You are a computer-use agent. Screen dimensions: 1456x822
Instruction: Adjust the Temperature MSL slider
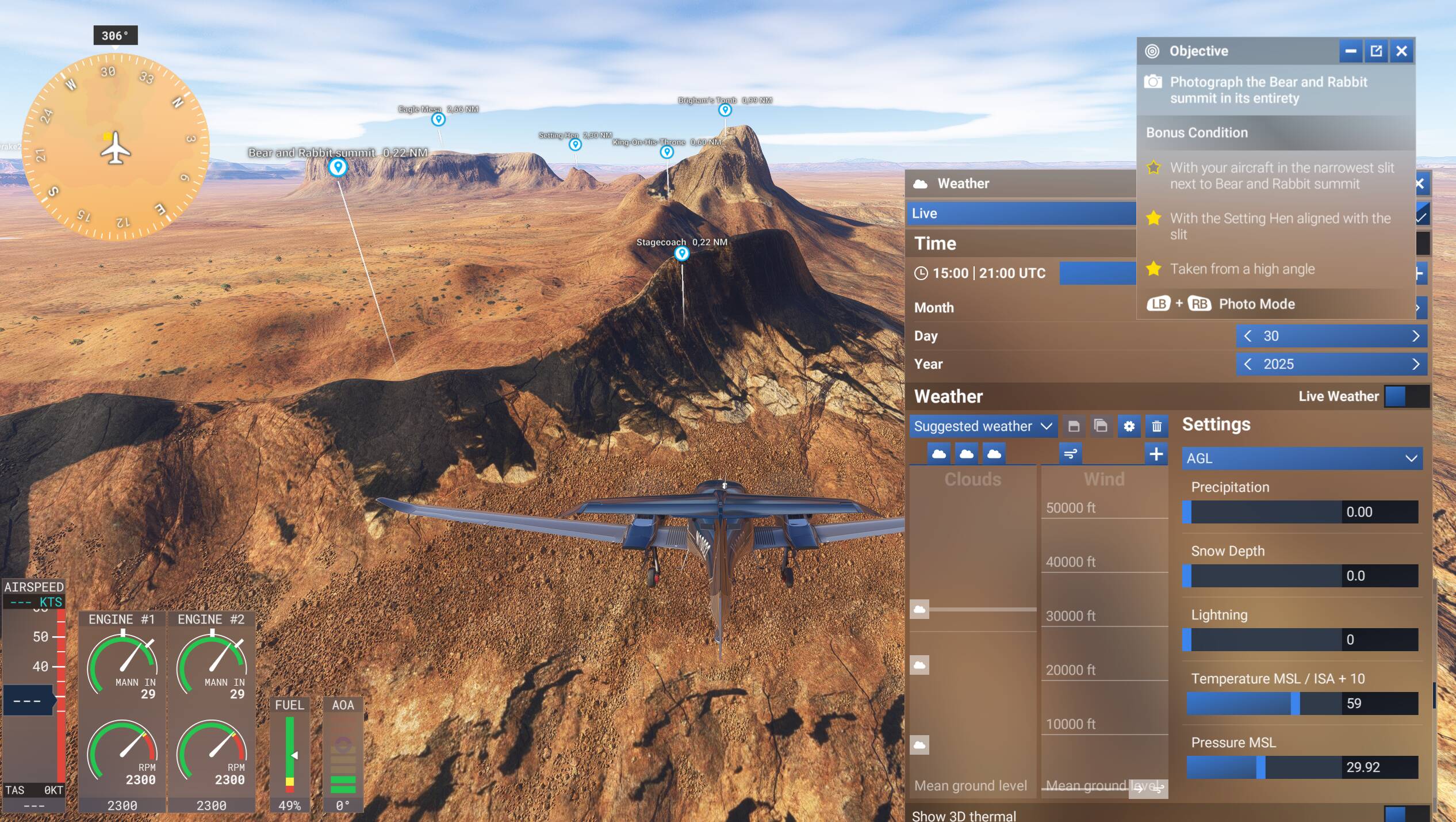tap(1295, 704)
